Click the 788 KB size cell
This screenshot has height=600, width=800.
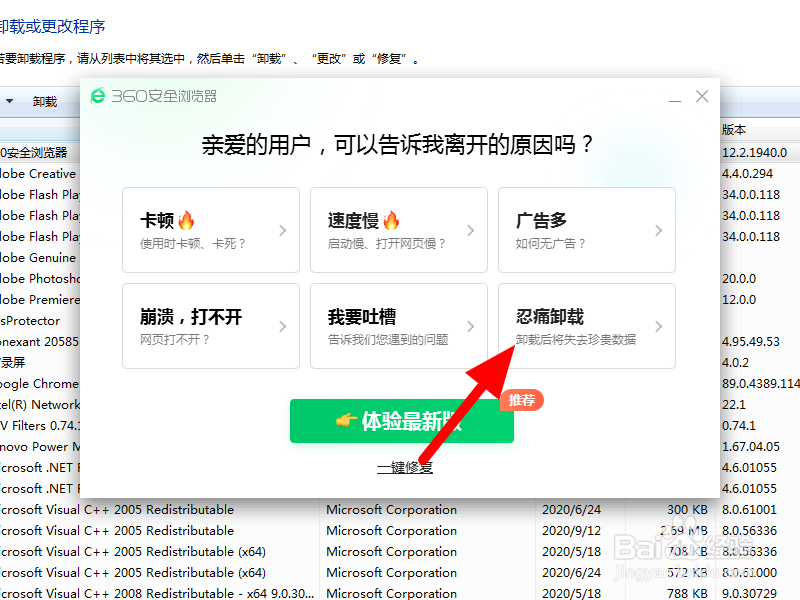click(687, 593)
